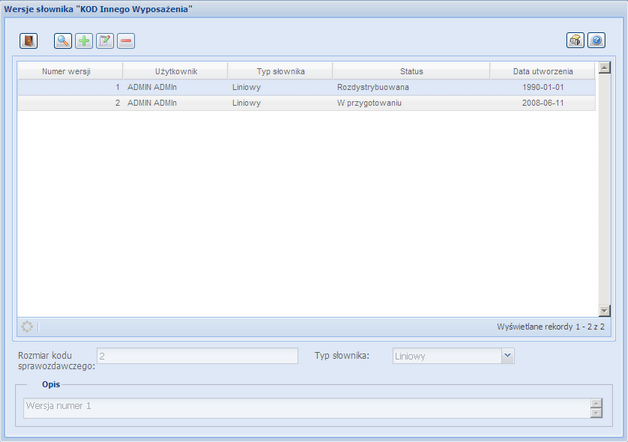Click the print icon at top right
This screenshot has height=442, width=628.
click(x=575, y=41)
